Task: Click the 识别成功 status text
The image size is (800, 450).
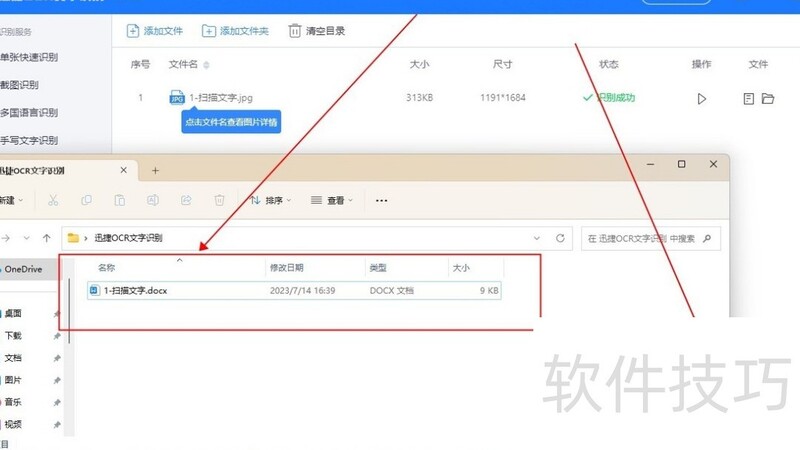Action: pyautogui.click(x=616, y=97)
